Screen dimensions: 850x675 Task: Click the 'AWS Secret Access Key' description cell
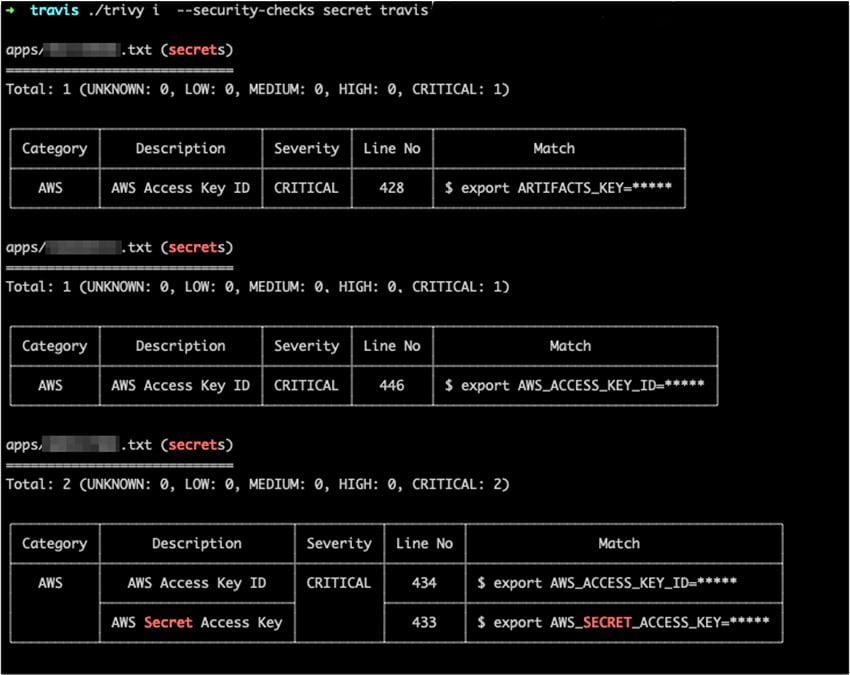[x=197, y=622]
